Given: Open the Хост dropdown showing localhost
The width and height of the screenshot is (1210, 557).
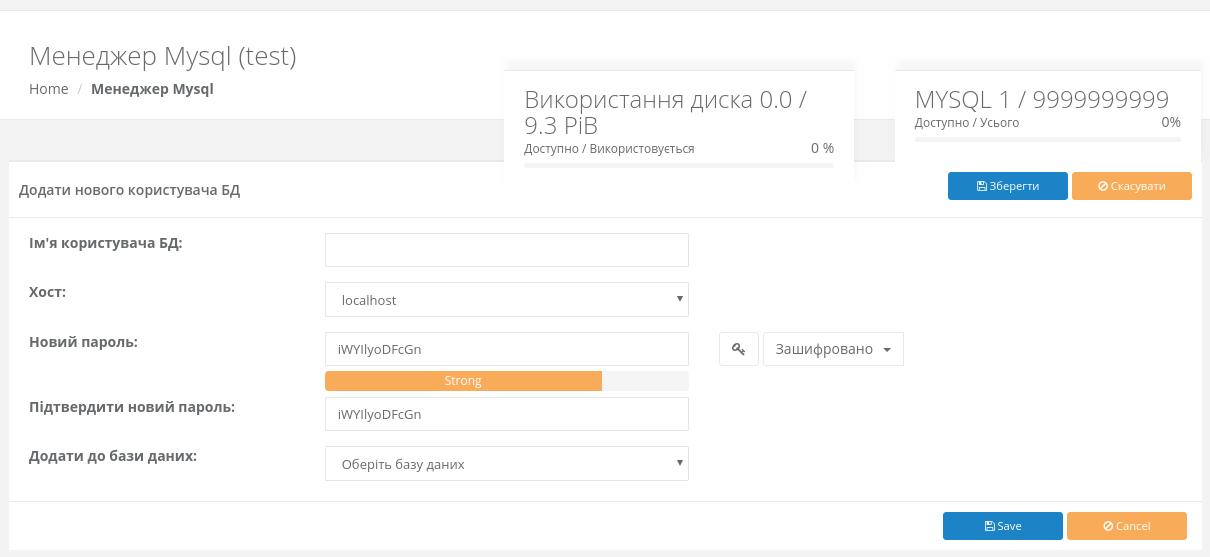Looking at the screenshot, I should pyautogui.click(x=506, y=299).
